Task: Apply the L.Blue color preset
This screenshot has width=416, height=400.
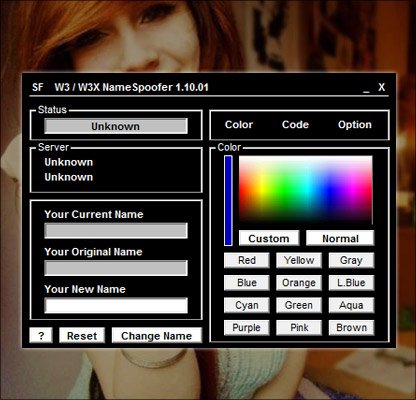Action: click(351, 283)
